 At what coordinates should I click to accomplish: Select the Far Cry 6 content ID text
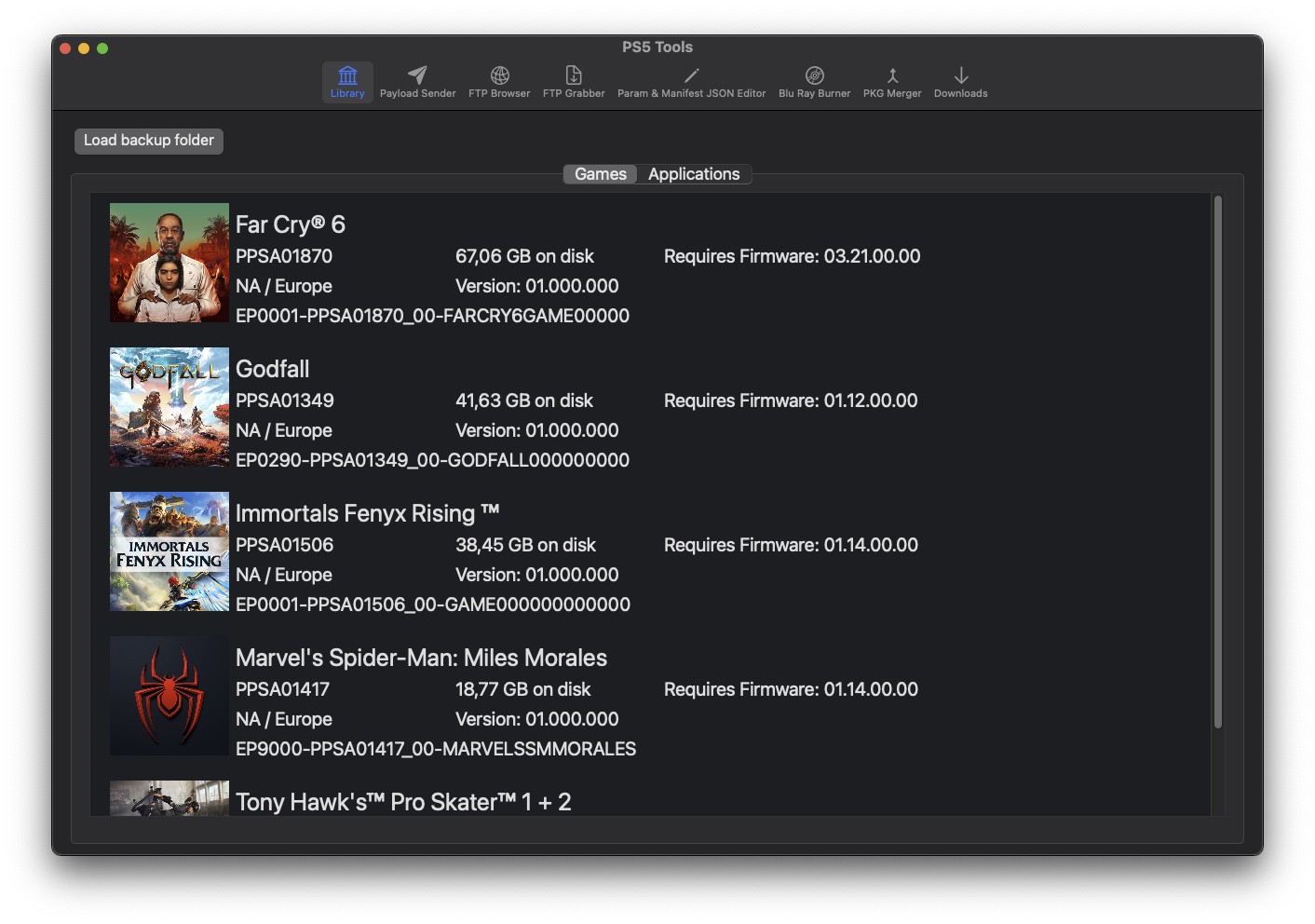[432, 316]
